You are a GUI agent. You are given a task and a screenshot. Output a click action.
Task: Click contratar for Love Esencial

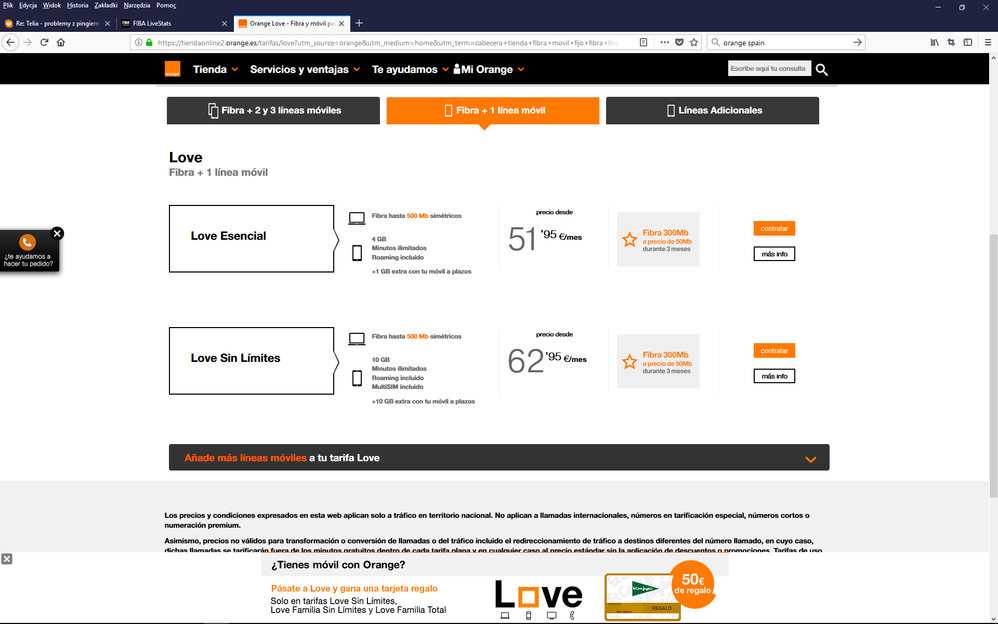coord(774,228)
